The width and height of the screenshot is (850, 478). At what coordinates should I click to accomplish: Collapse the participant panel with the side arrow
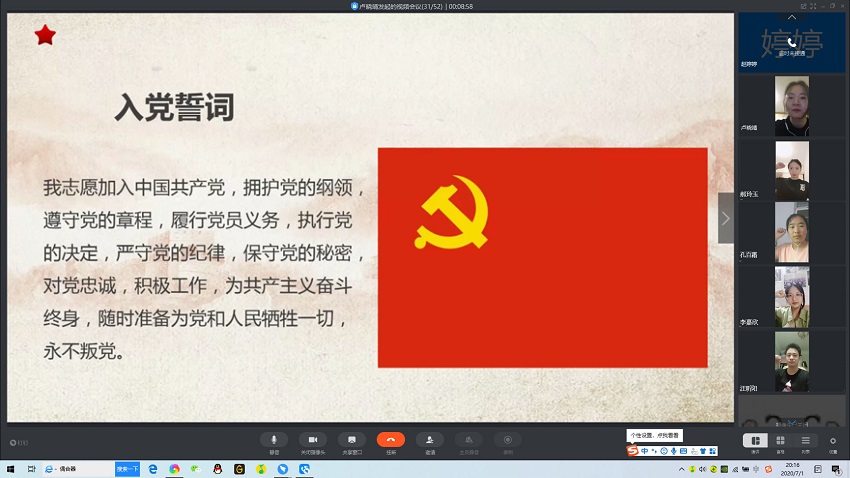point(726,218)
